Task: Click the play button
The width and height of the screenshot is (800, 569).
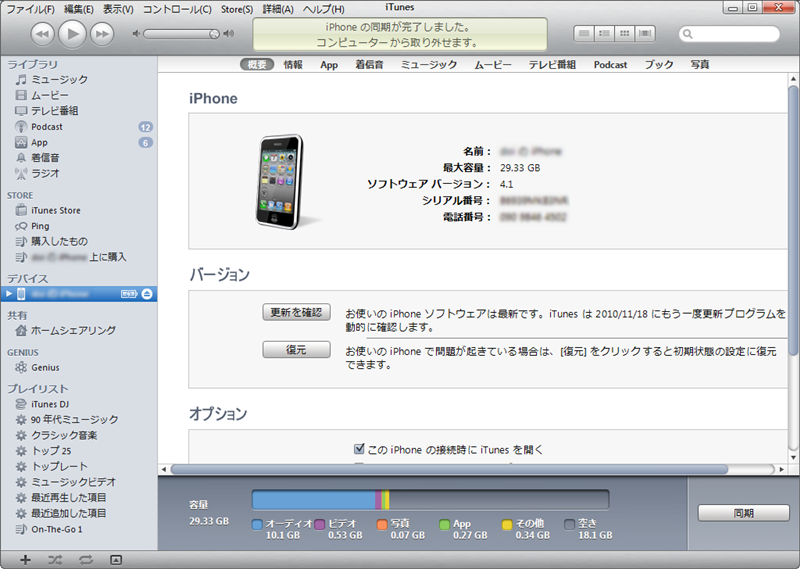Action: (72, 34)
